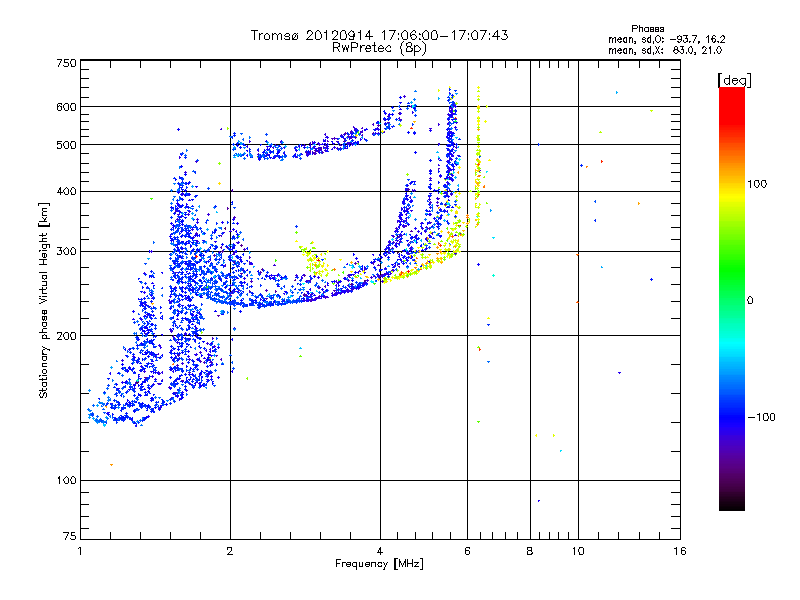Click the "mean, sd,O: -93.7, 16.2" line
The height and width of the screenshot is (600, 800).
coord(666,39)
